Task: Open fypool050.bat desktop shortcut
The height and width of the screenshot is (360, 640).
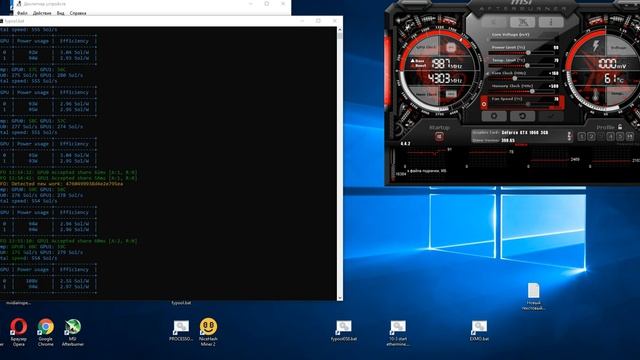Action: click(344, 331)
